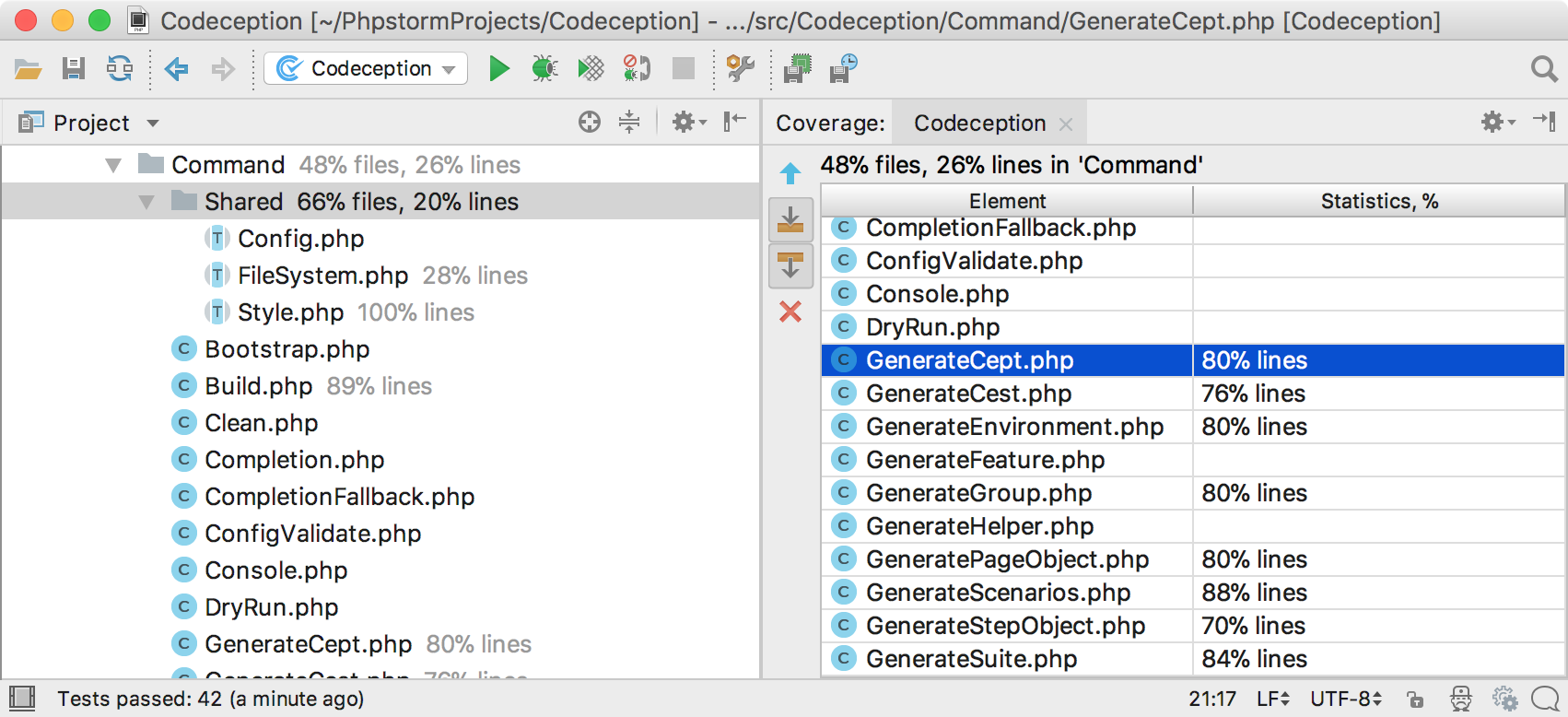Open Coverage panel gear settings menu
The width and height of the screenshot is (1568, 717).
[1498, 122]
